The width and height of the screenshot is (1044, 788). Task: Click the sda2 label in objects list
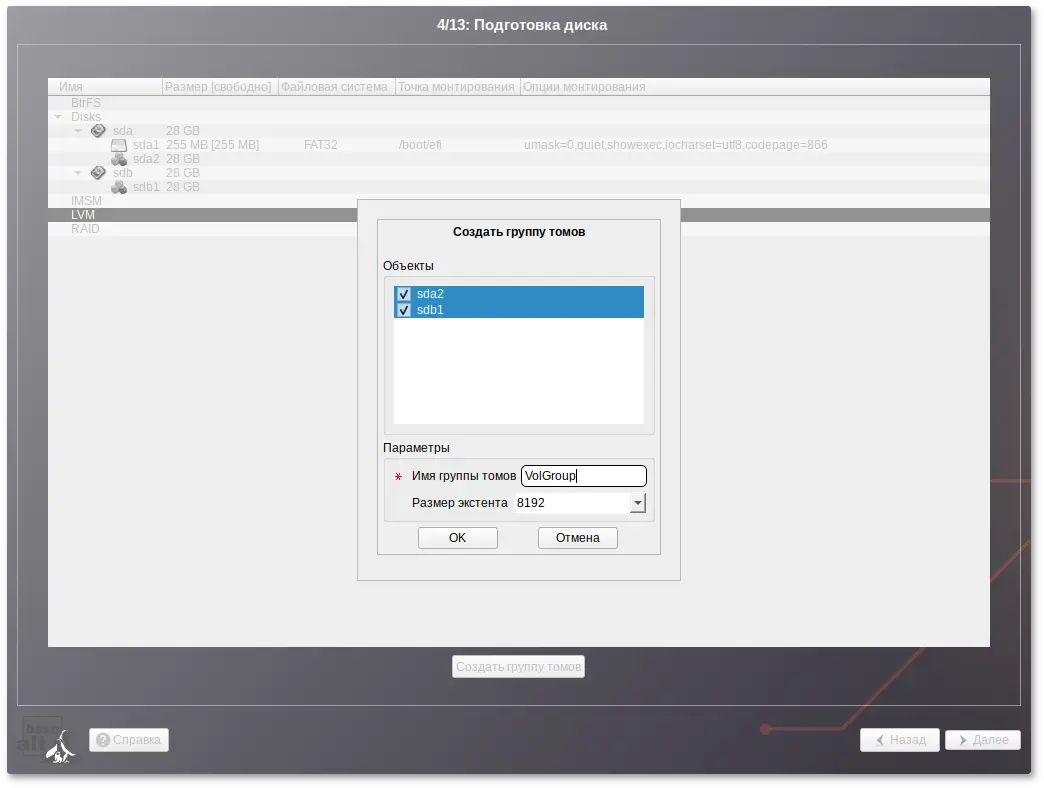pyautogui.click(x=430, y=294)
